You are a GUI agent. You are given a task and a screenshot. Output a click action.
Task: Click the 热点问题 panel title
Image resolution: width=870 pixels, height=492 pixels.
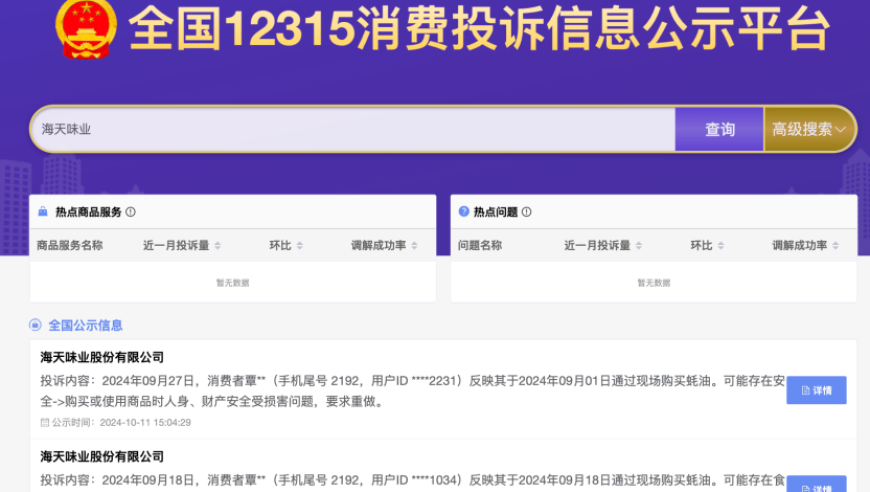(x=495, y=212)
